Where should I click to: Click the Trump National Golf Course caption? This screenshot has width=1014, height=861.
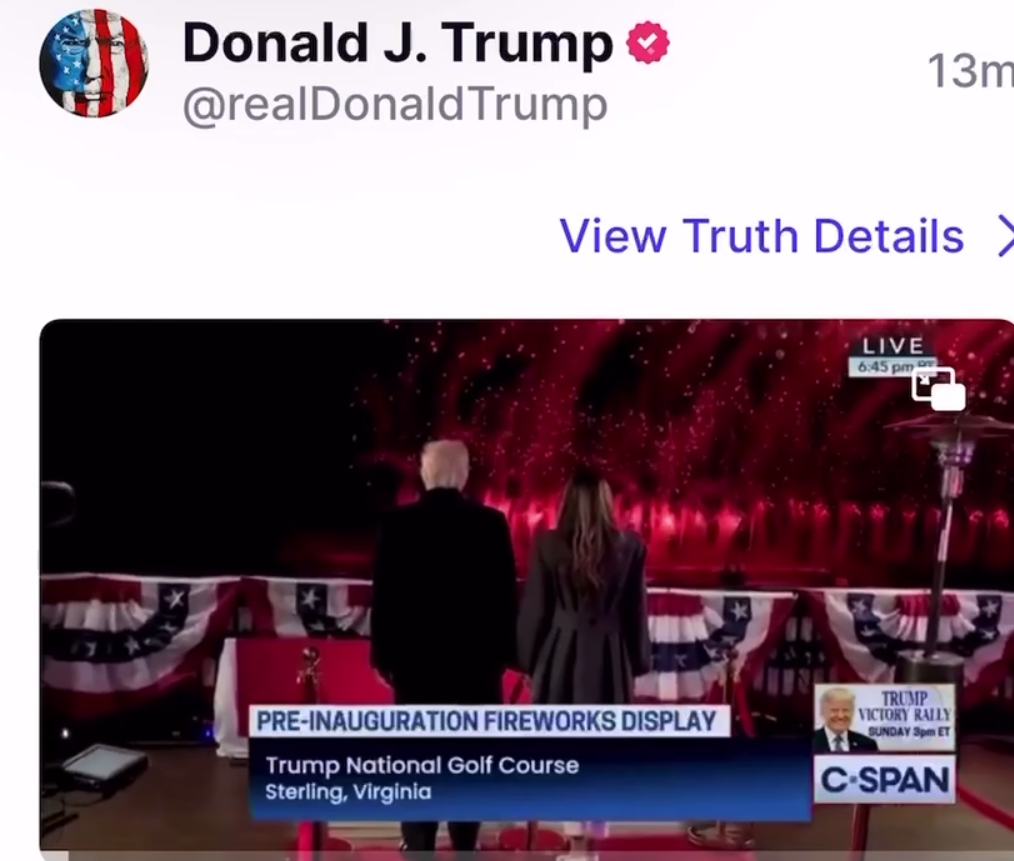tap(422, 765)
